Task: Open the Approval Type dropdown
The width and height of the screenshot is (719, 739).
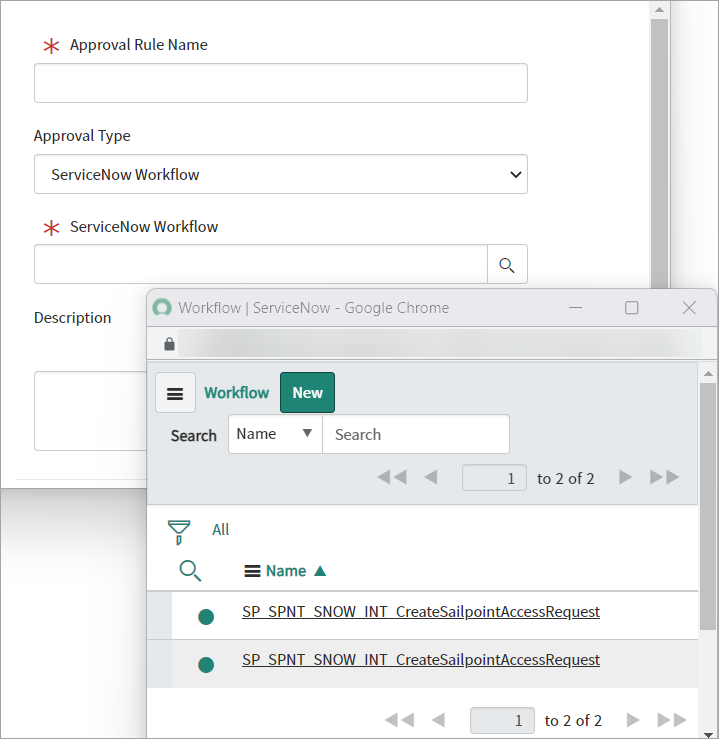Action: point(281,174)
